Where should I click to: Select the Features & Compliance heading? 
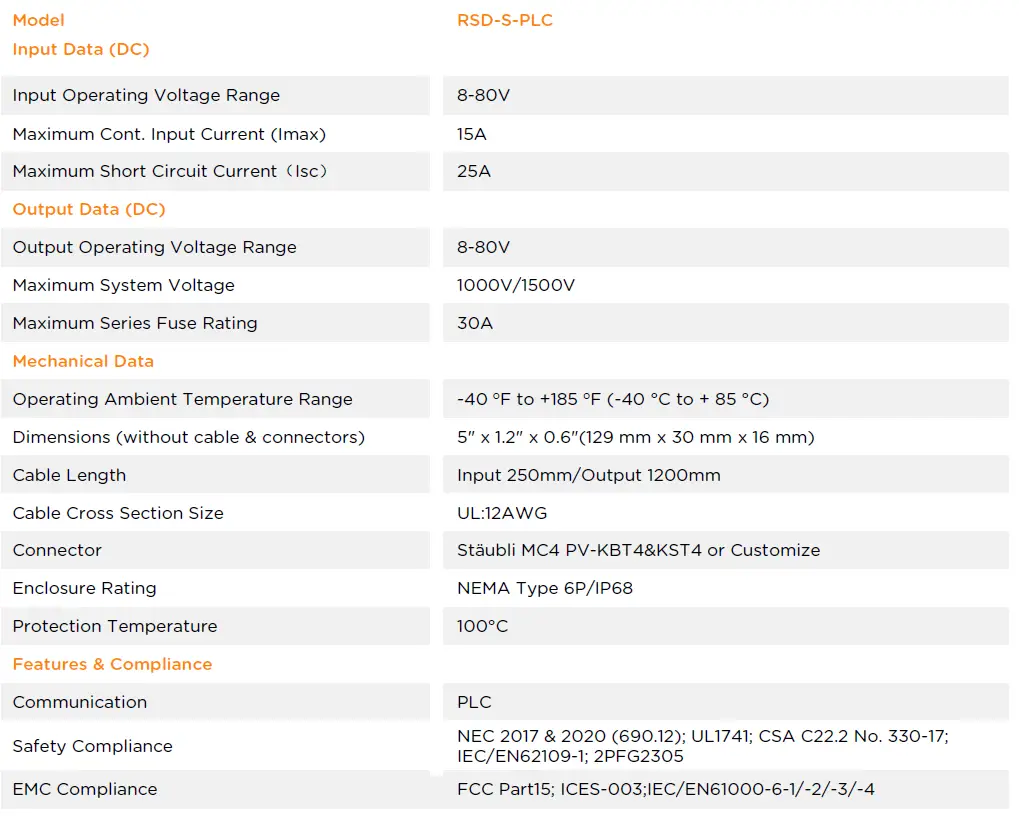coord(112,664)
